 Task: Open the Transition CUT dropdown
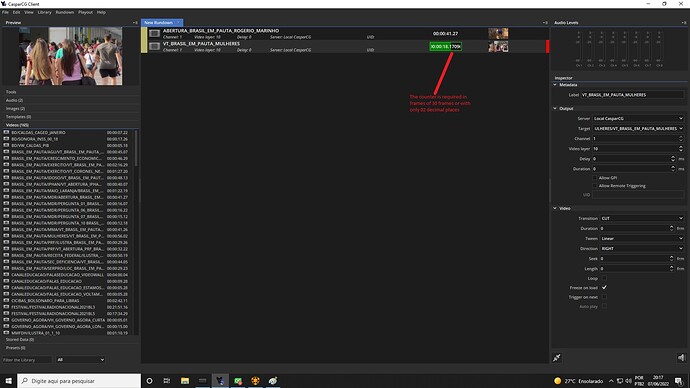tap(642, 218)
